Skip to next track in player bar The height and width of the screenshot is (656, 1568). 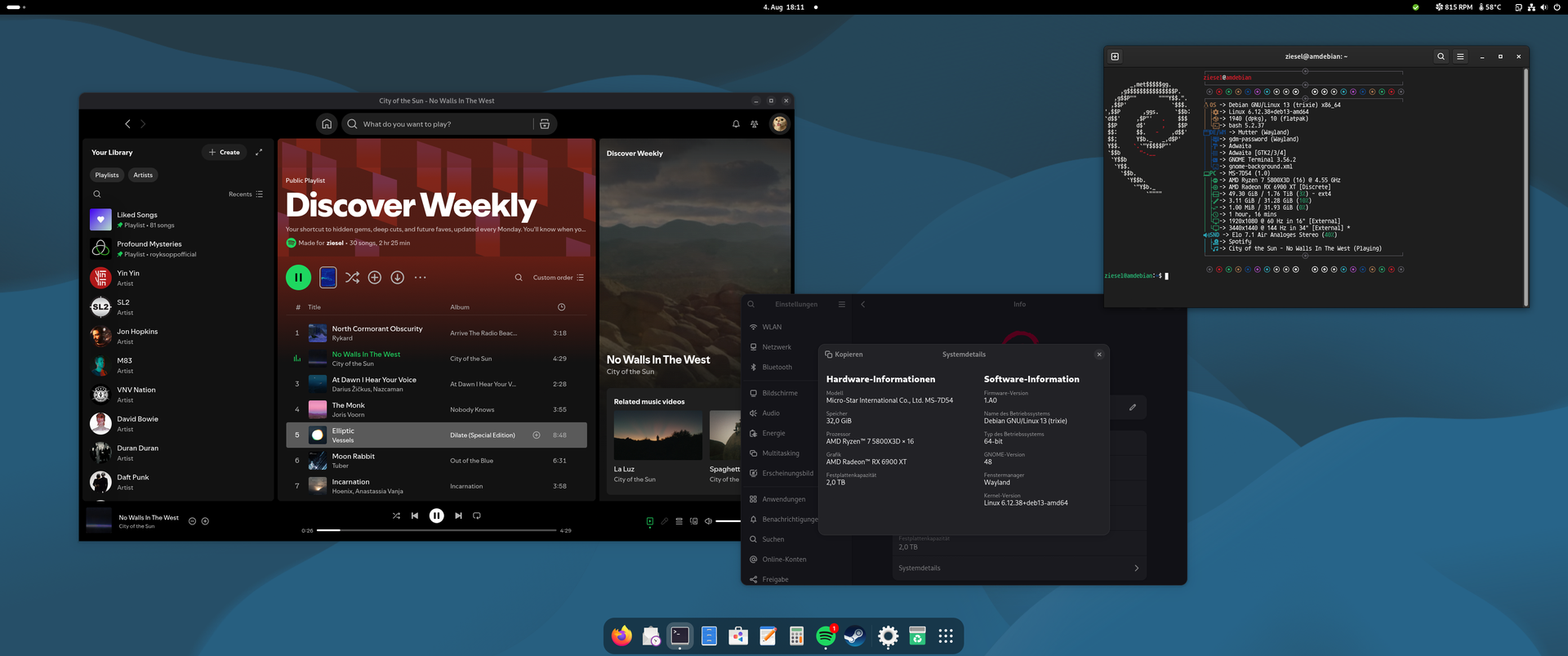(x=458, y=515)
